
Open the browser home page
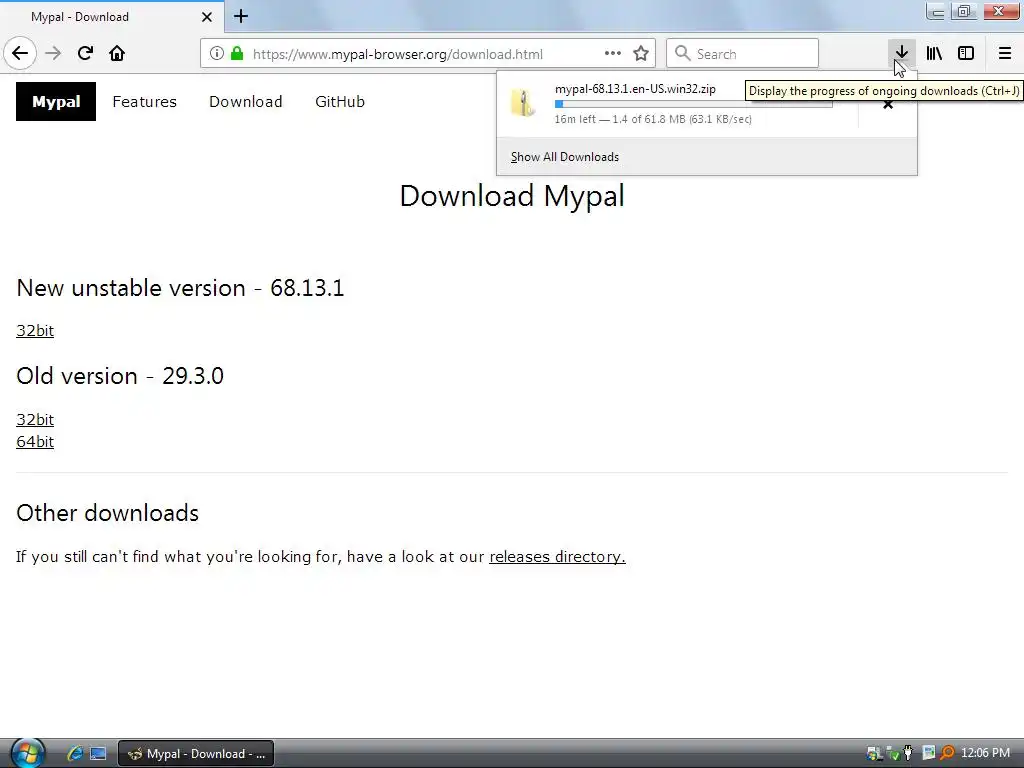tap(117, 54)
